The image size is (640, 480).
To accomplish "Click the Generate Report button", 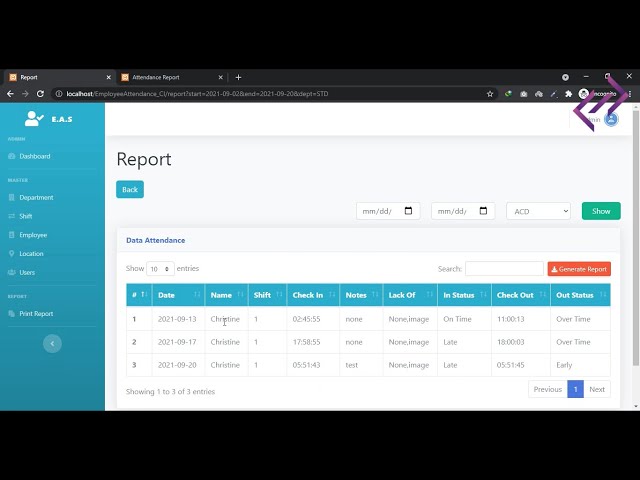I will coord(579,269).
